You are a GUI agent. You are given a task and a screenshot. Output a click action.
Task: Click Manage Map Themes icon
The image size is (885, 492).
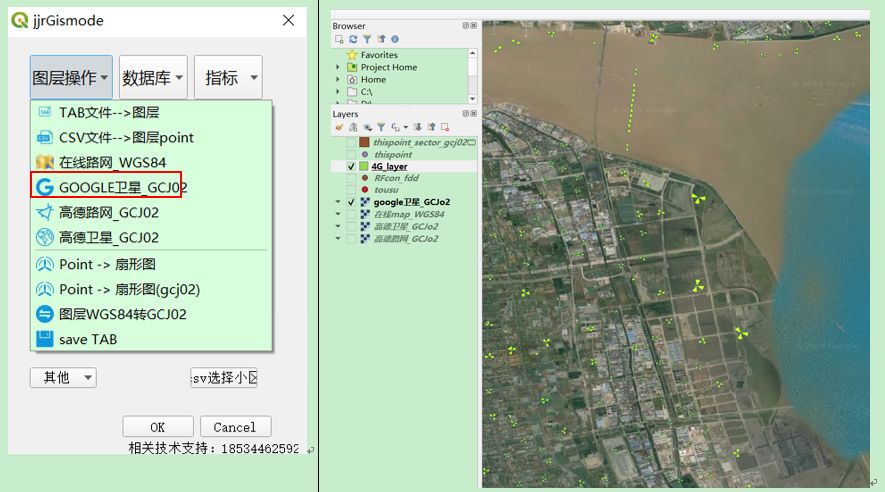point(367,127)
